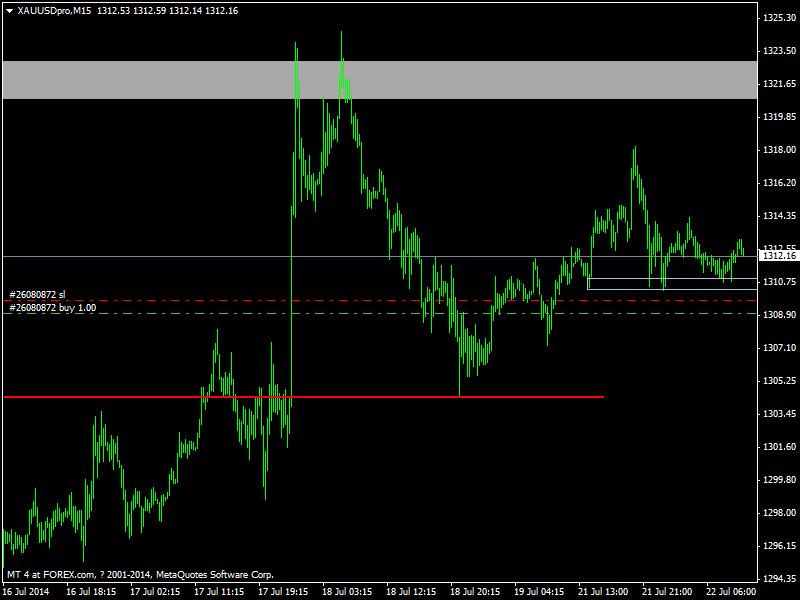Click price scale value 1296.15
This screenshot has width=800, height=600.
click(x=779, y=546)
